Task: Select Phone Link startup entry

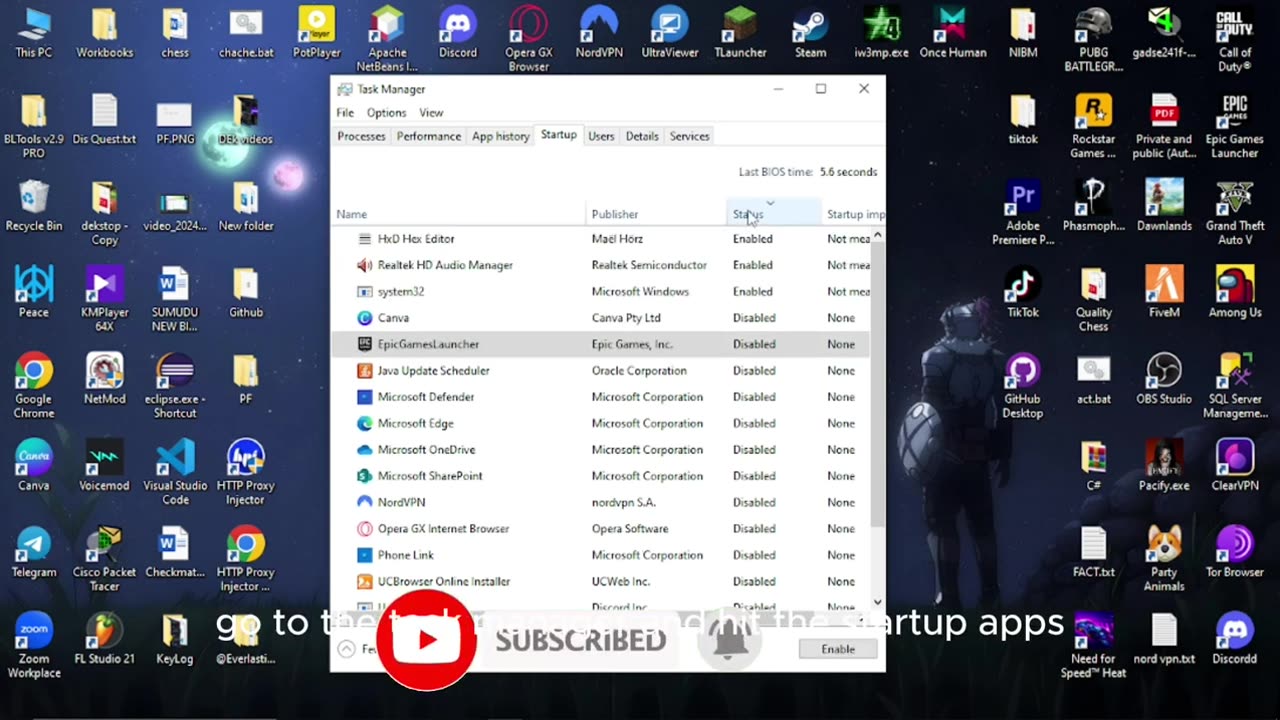Action: [x=601, y=555]
